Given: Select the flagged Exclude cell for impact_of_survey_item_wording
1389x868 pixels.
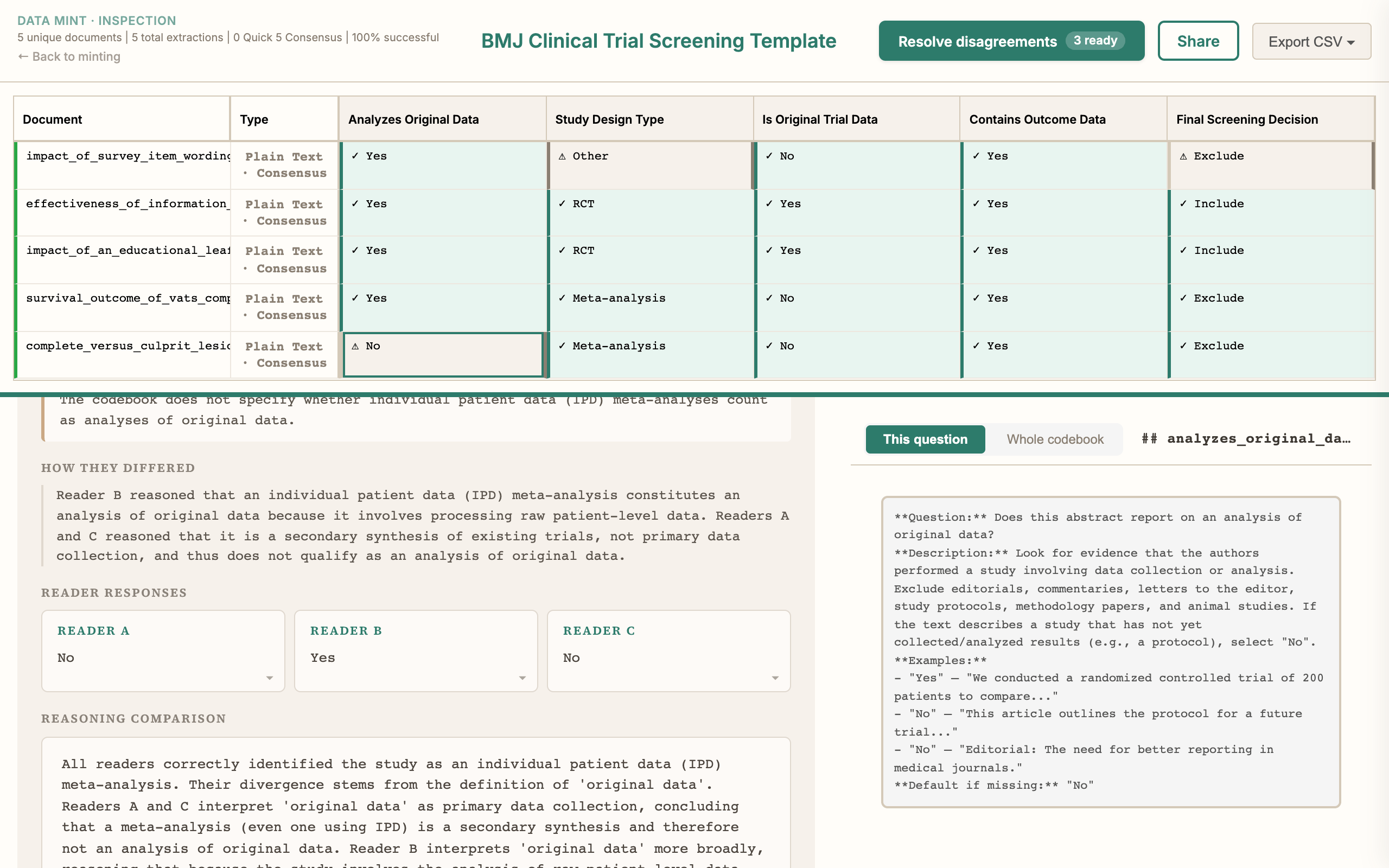Looking at the screenshot, I should pyautogui.click(x=1271, y=165).
